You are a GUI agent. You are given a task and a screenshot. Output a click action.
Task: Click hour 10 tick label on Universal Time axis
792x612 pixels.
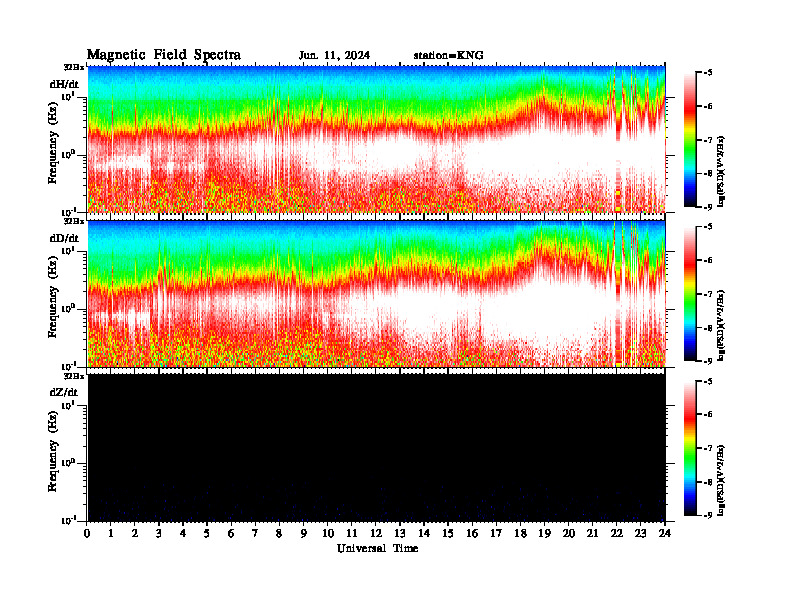coord(327,534)
